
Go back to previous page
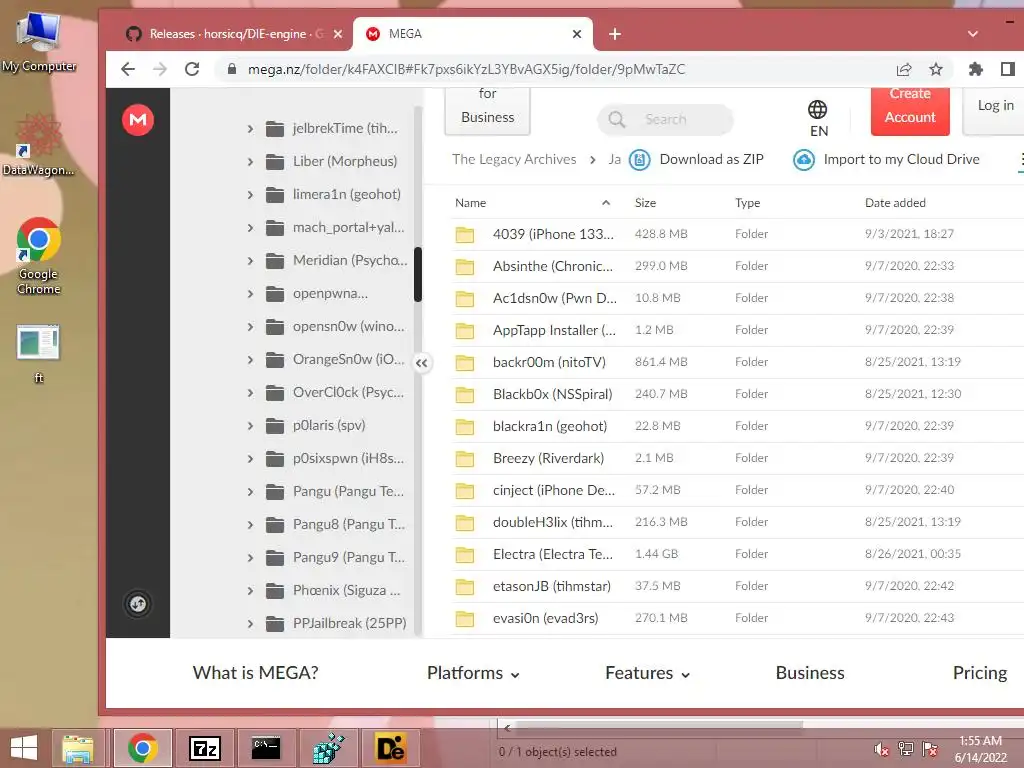click(128, 69)
